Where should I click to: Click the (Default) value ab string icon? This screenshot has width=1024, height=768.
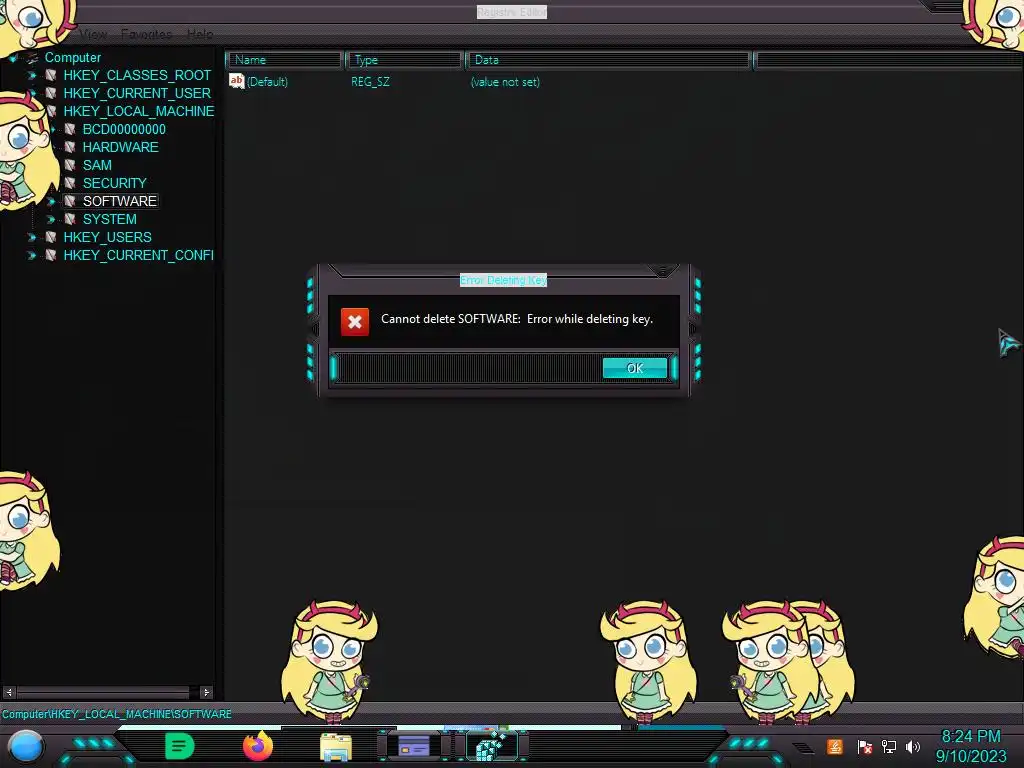(236, 81)
